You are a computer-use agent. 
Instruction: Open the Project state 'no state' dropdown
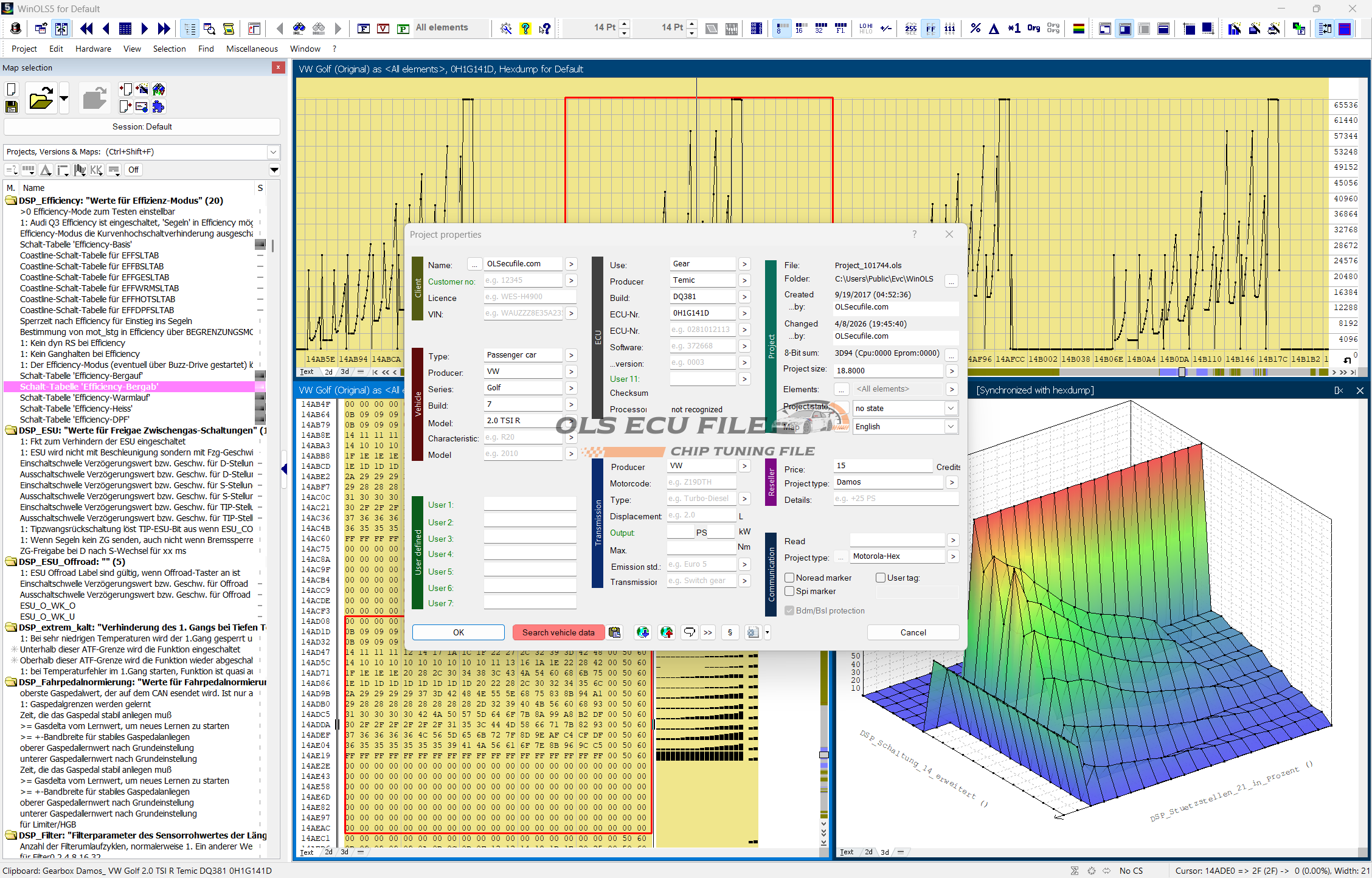(950, 408)
